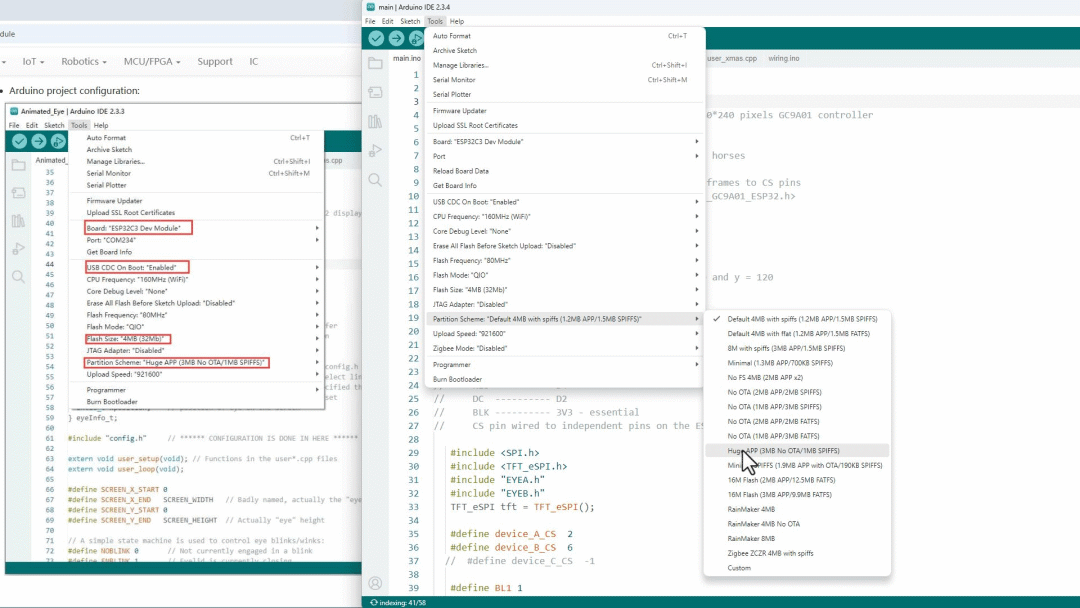Open Sketchbook folder icon in Arduino IDE 2.3.4 sidebar
Viewport: 1080px width, 608px height.
click(375, 63)
